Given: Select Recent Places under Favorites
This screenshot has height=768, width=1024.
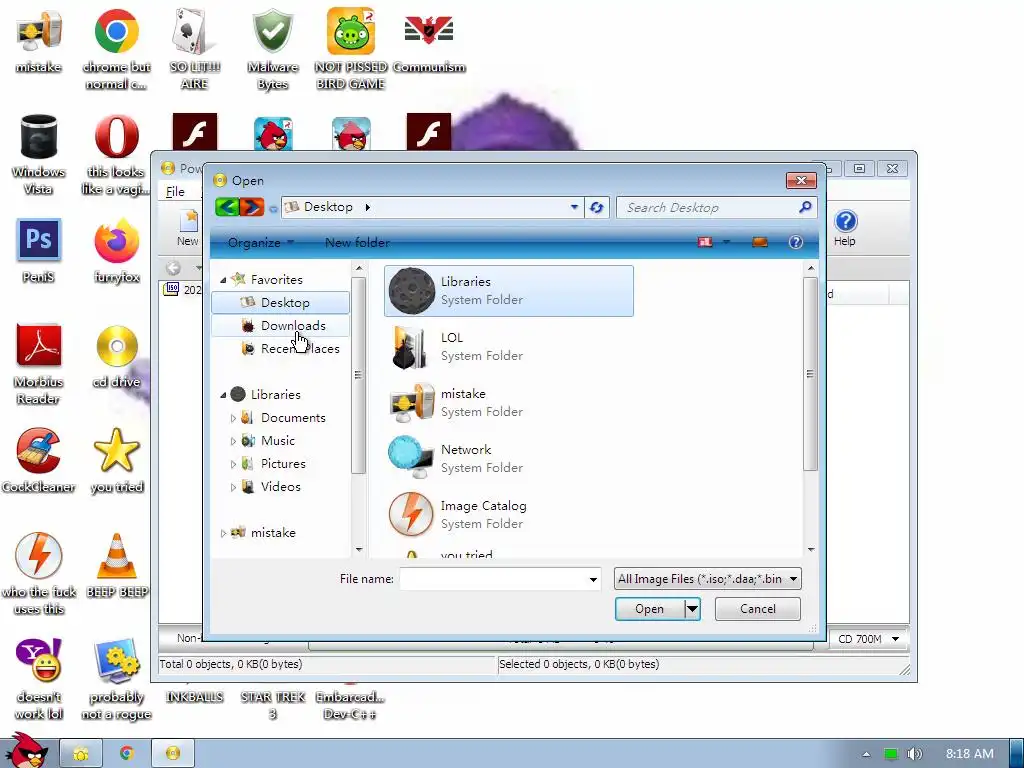Looking at the screenshot, I should [x=281, y=349].
